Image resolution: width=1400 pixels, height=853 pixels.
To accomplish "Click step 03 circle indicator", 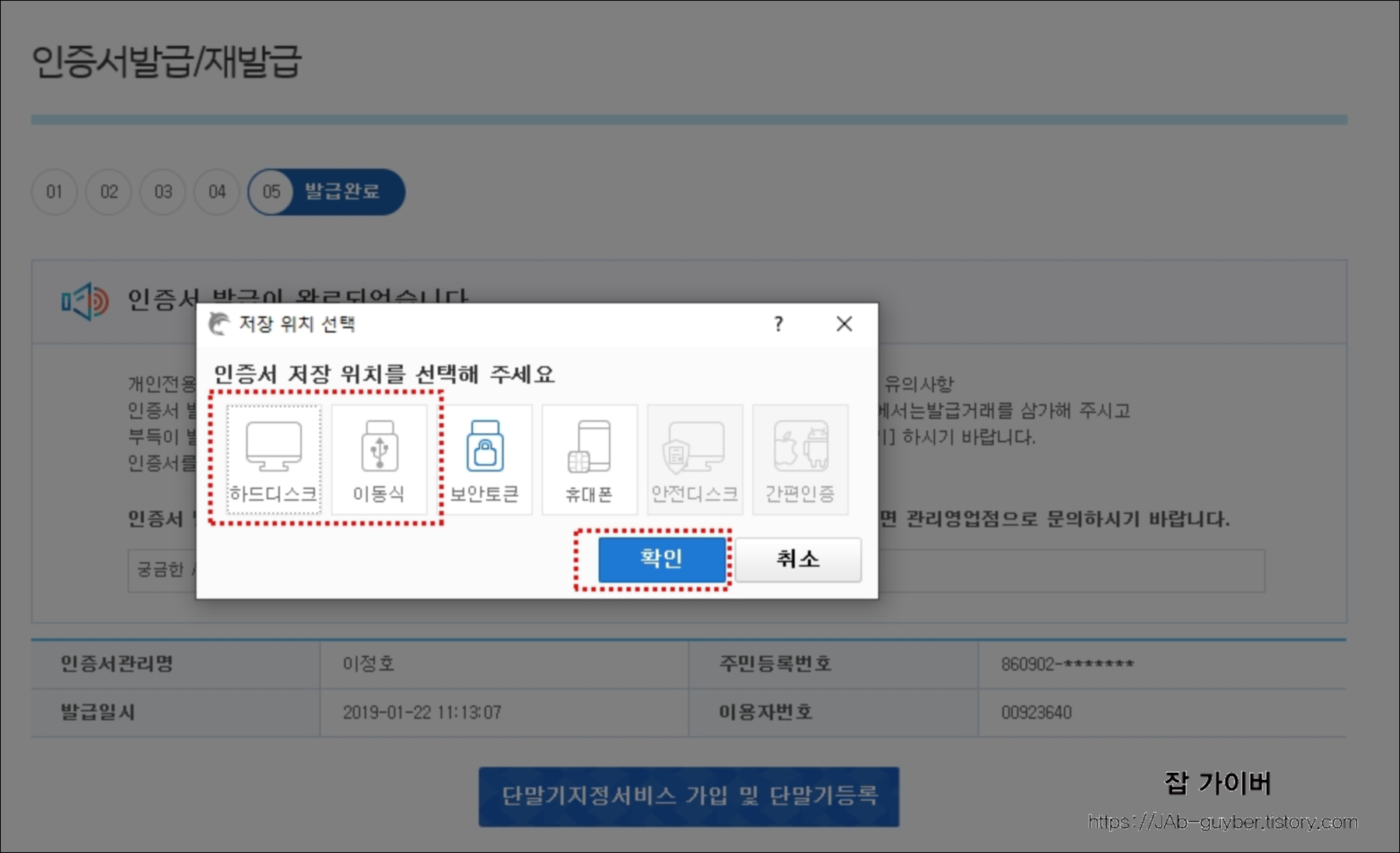I will point(163,192).
